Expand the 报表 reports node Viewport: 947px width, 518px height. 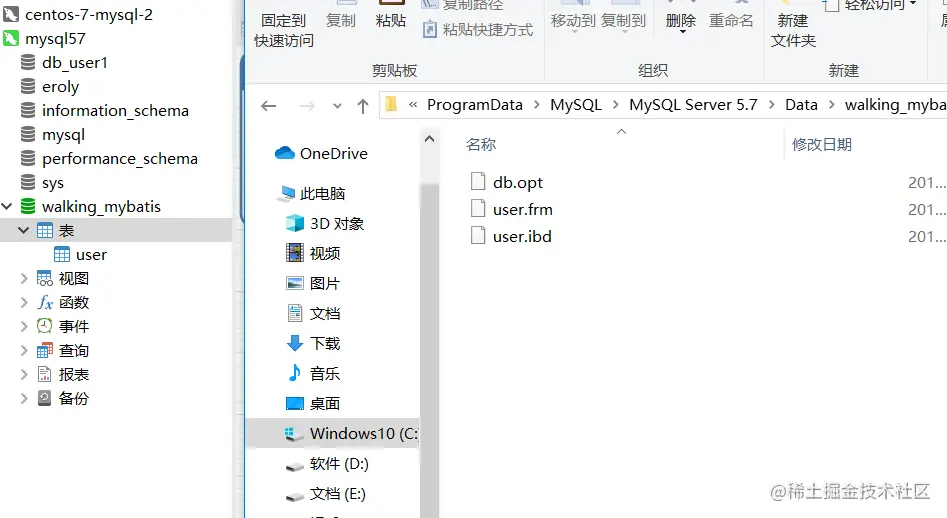pyautogui.click(x=24, y=375)
